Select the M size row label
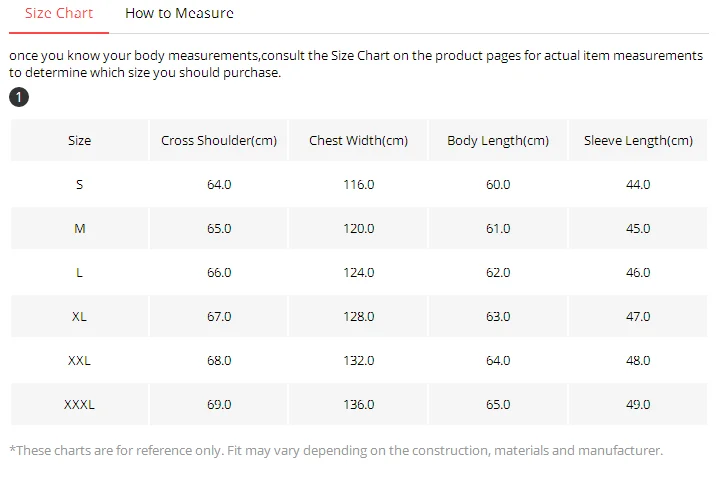 click(80, 229)
